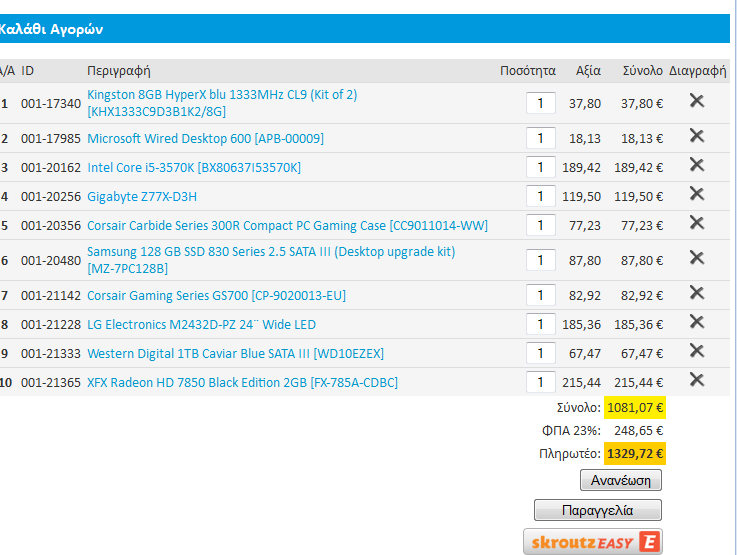Open Gigabyte Z77X-D3H product page
Screen dimensions: 737x555
[x=142, y=196]
